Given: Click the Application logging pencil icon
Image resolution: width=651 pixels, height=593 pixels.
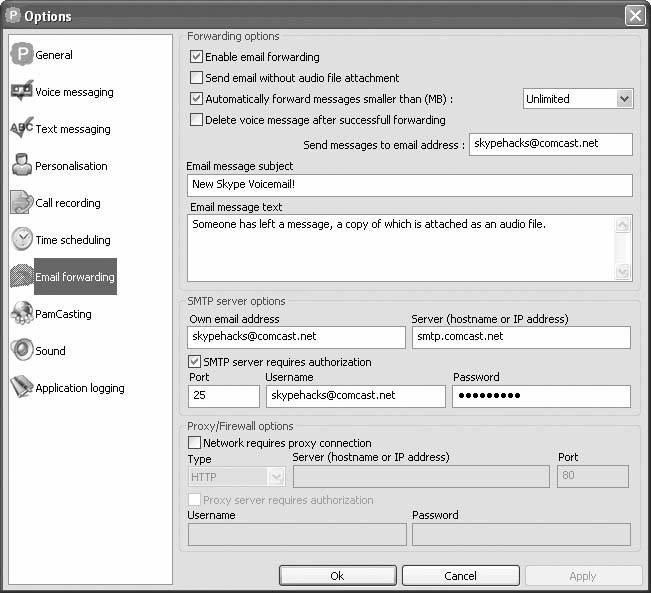Looking at the screenshot, I should (21, 388).
